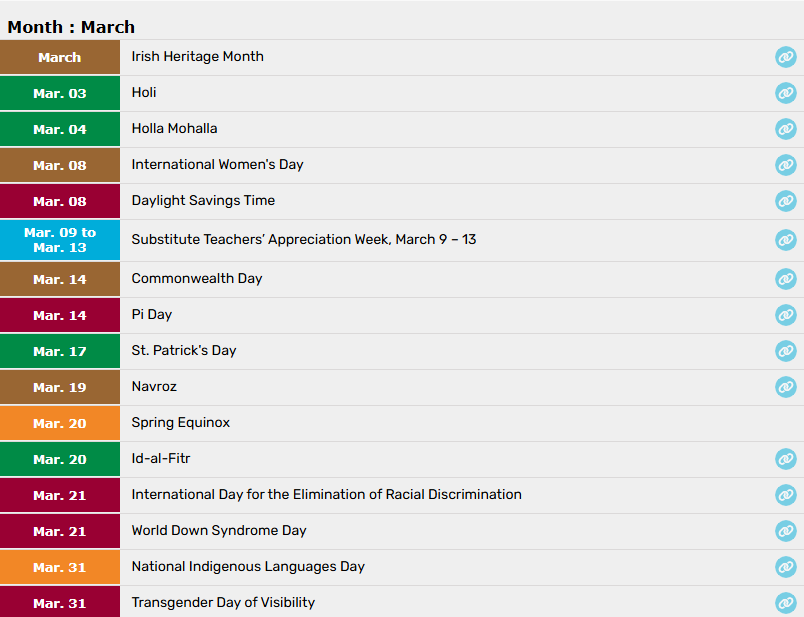
Task: Click the link icon for Holla Mohalla
Action: [786, 129]
